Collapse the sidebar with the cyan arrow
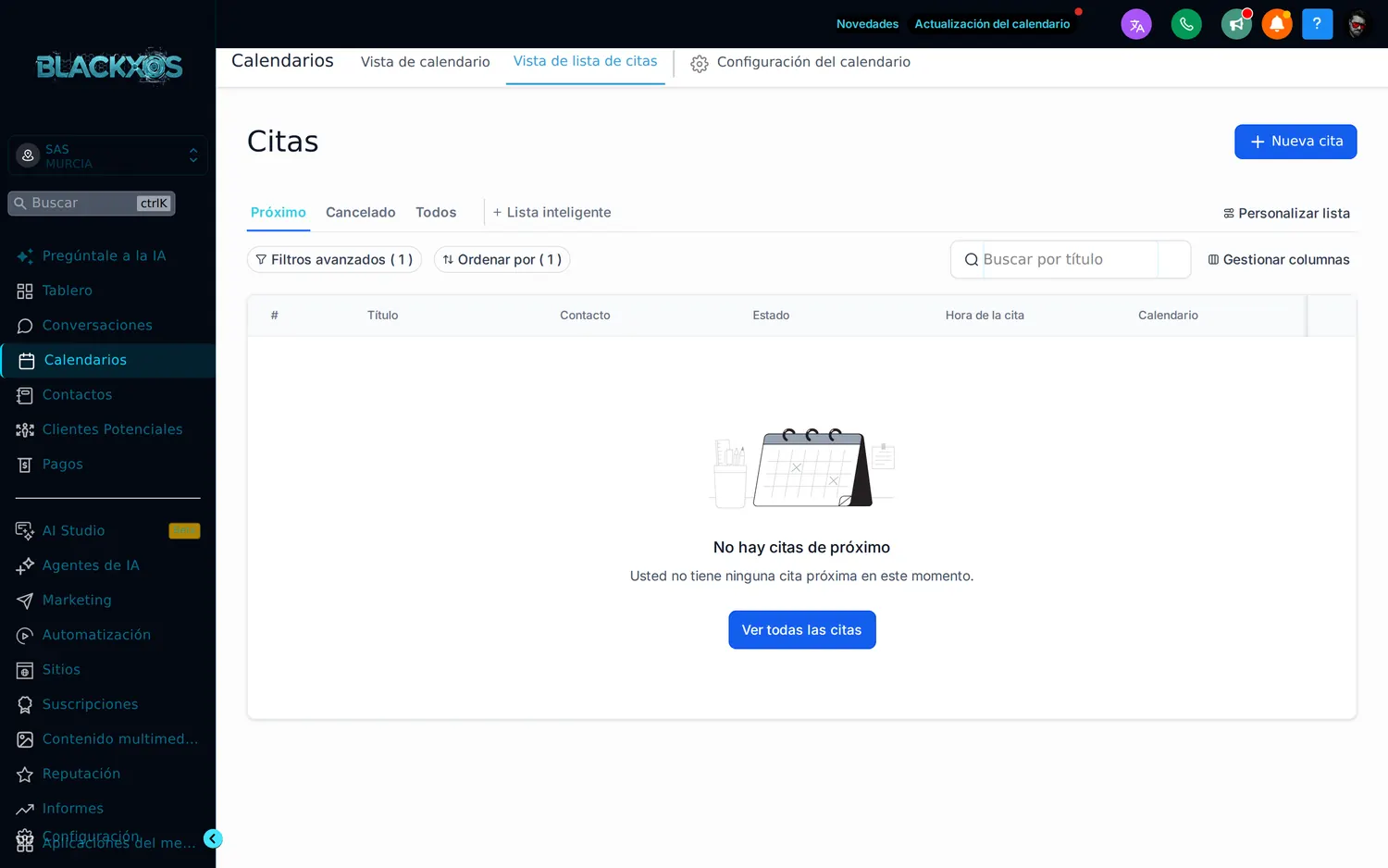Viewport: 1388px width, 868px height. point(213,838)
